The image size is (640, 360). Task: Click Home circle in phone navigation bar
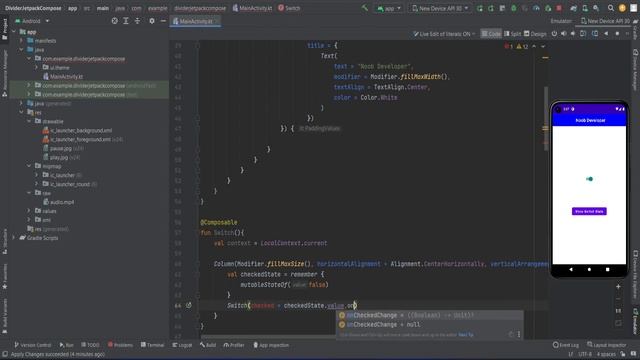coord(589,269)
